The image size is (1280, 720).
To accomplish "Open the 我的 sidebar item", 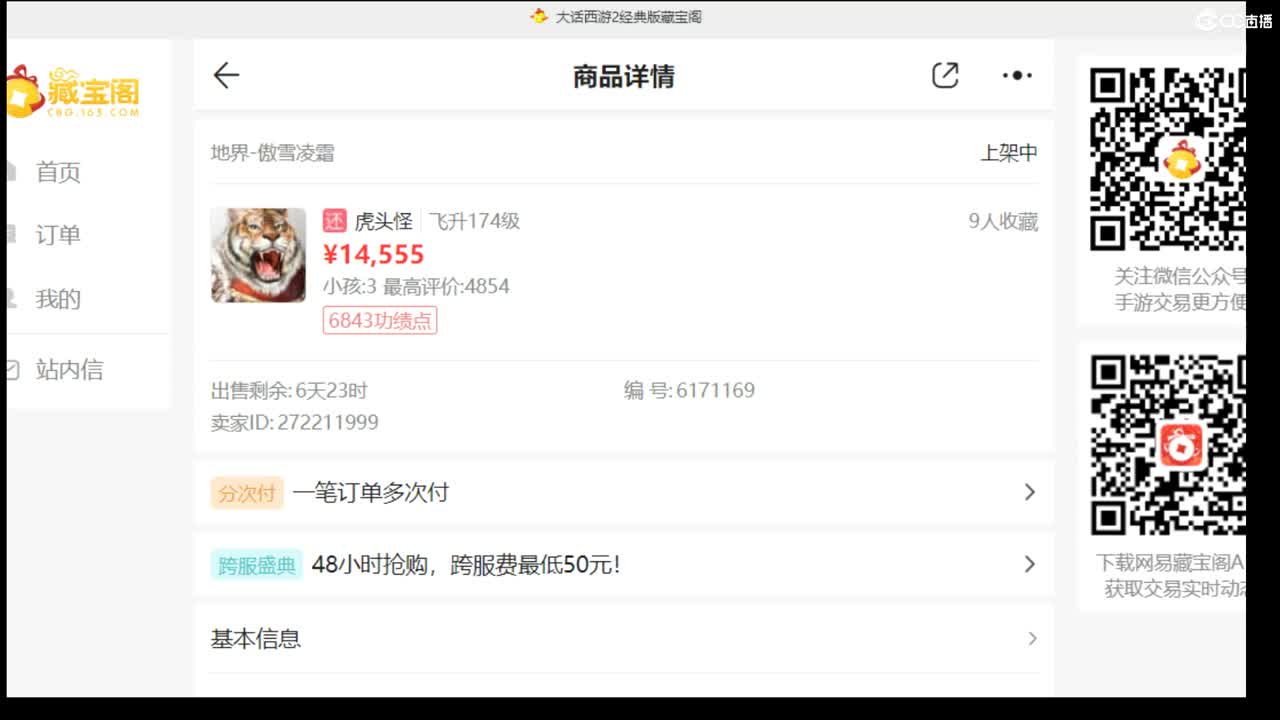I will [58, 299].
